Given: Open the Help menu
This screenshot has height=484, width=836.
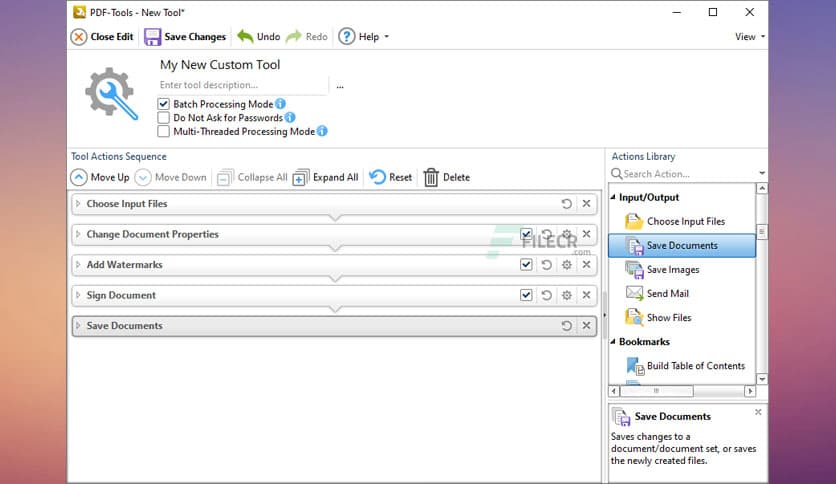Looking at the screenshot, I should (x=364, y=37).
